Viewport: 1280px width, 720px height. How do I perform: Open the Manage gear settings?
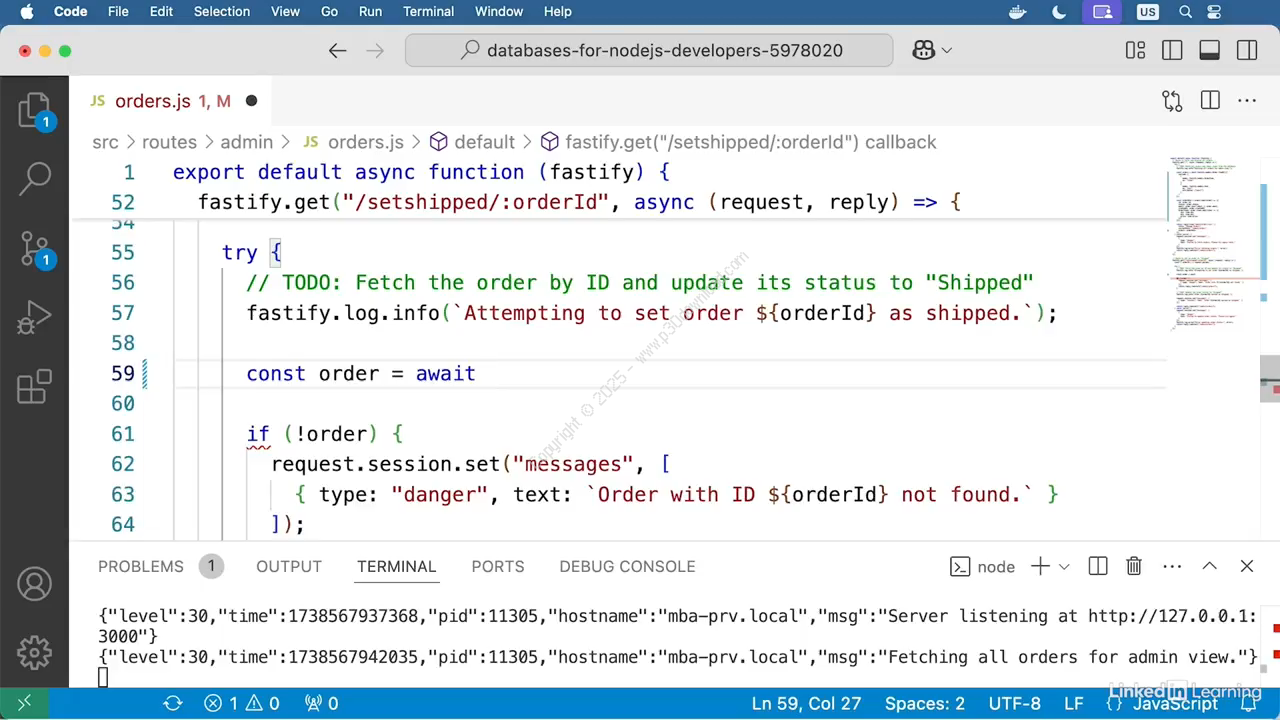pyautogui.click(x=34, y=652)
